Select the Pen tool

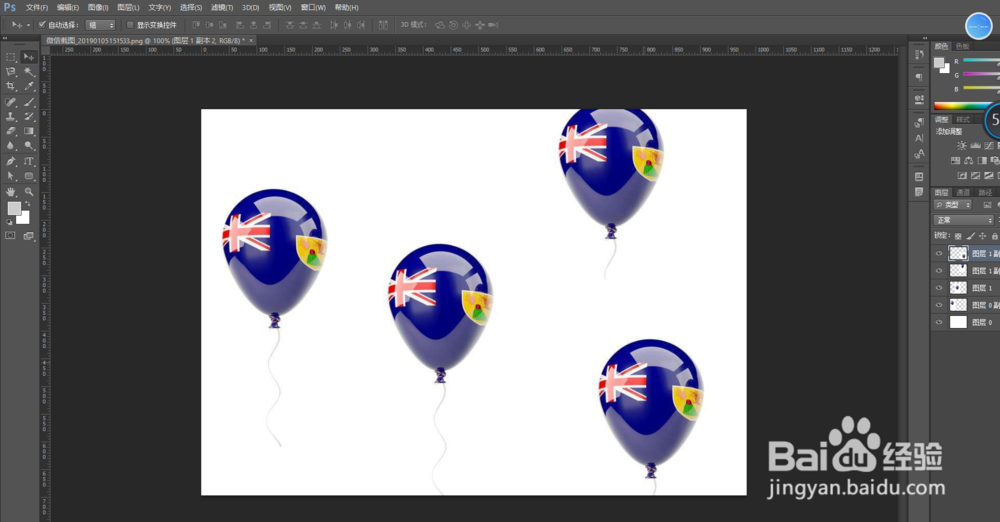[11, 161]
